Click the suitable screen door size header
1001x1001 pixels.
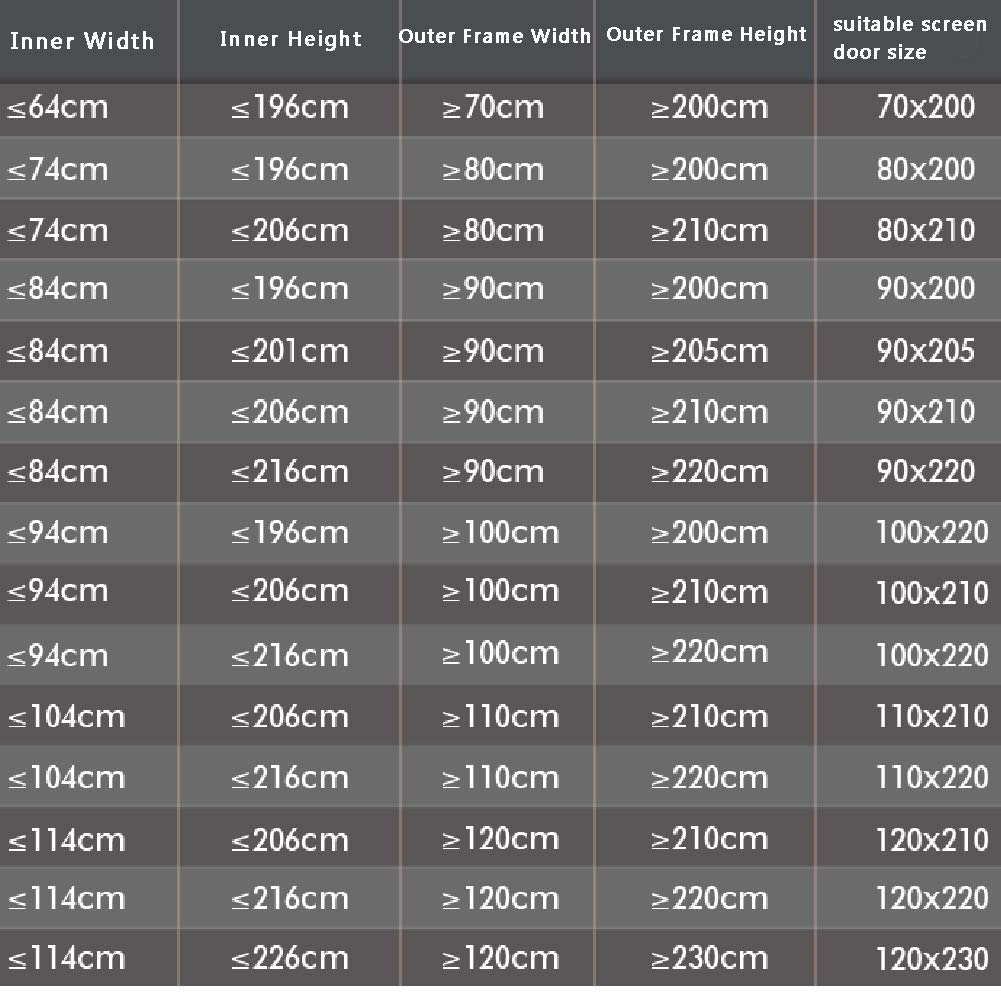pyautogui.click(x=909, y=38)
